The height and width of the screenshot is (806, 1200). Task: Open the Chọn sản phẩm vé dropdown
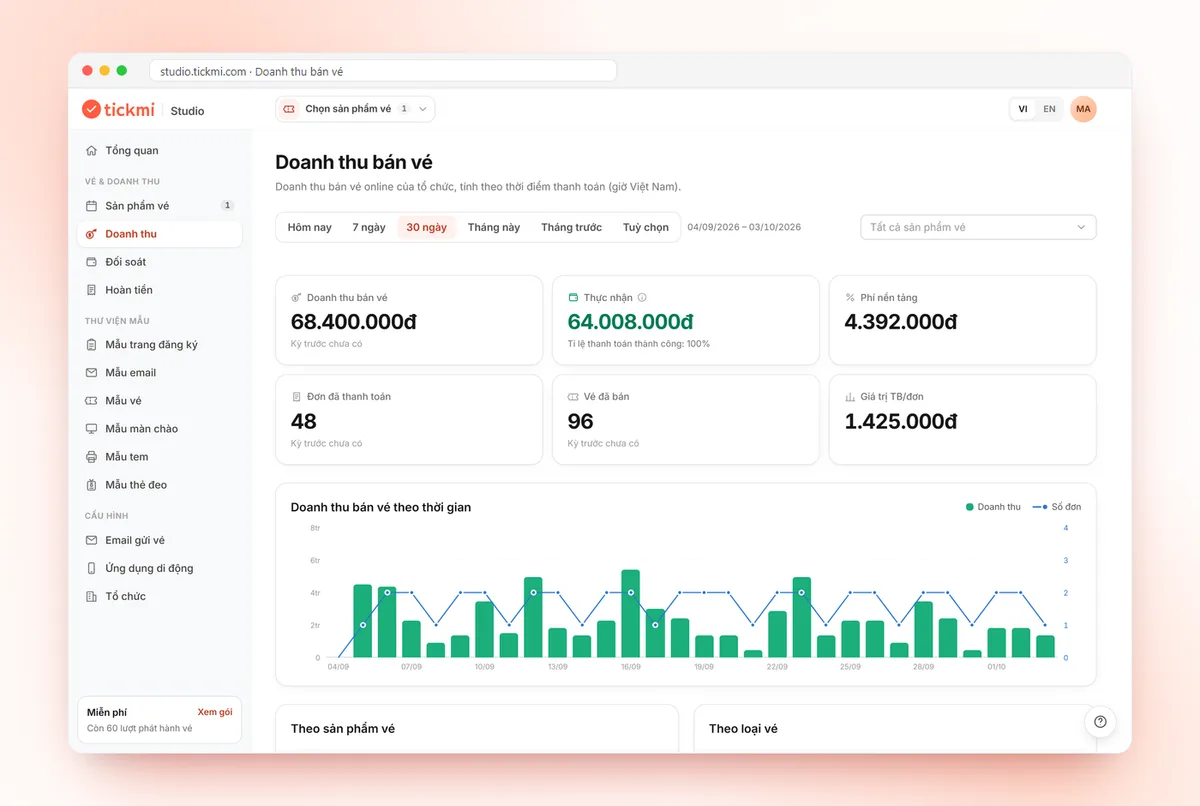pyautogui.click(x=355, y=109)
